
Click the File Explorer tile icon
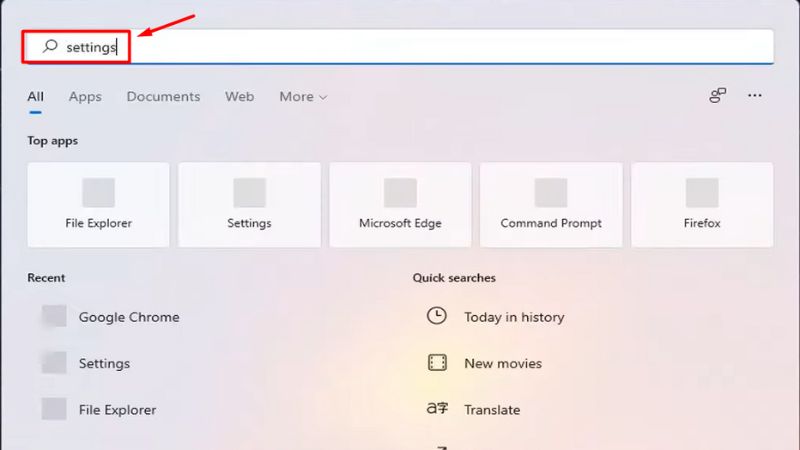(x=98, y=193)
